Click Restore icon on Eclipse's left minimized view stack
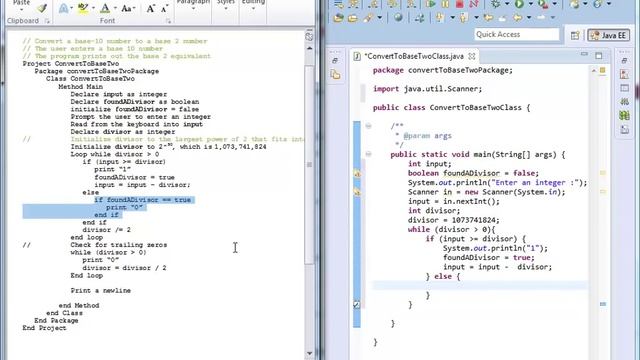The image size is (640, 360). [335, 61]
